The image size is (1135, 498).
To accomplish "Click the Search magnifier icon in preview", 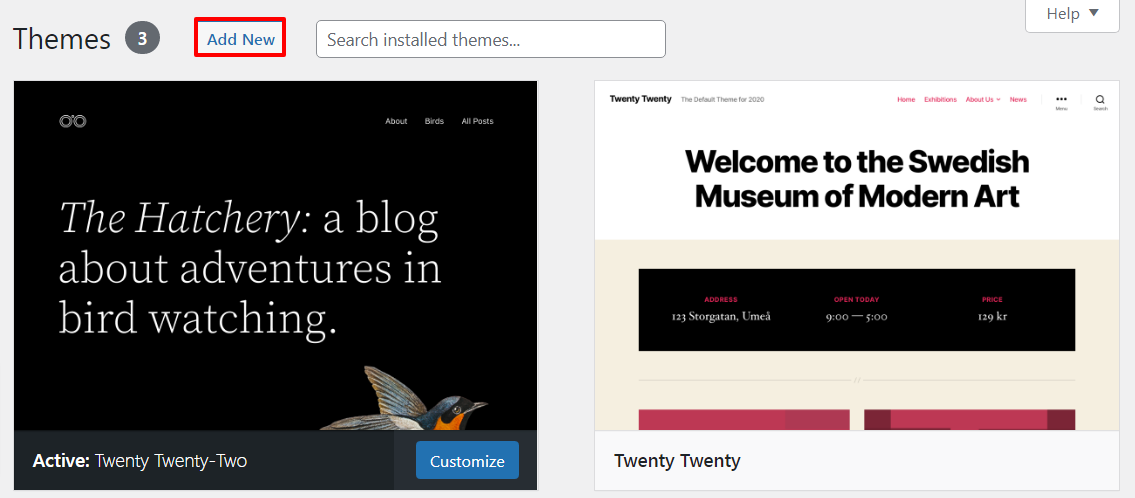I will (x=1100, y=101).
